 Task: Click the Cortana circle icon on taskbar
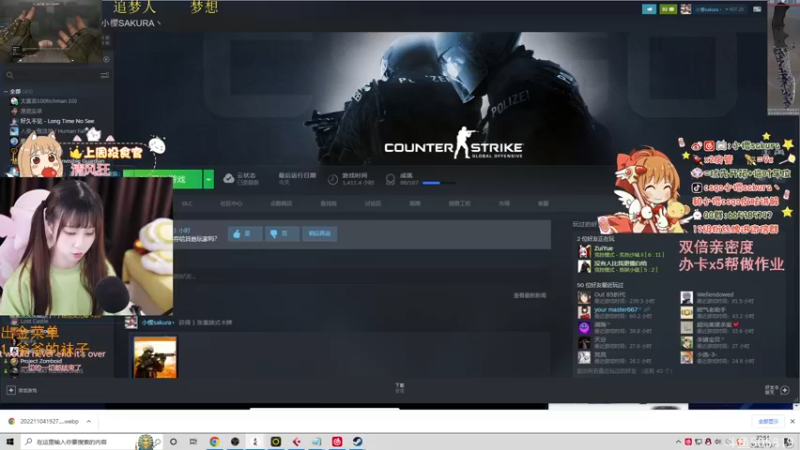[x=173, y=441]
